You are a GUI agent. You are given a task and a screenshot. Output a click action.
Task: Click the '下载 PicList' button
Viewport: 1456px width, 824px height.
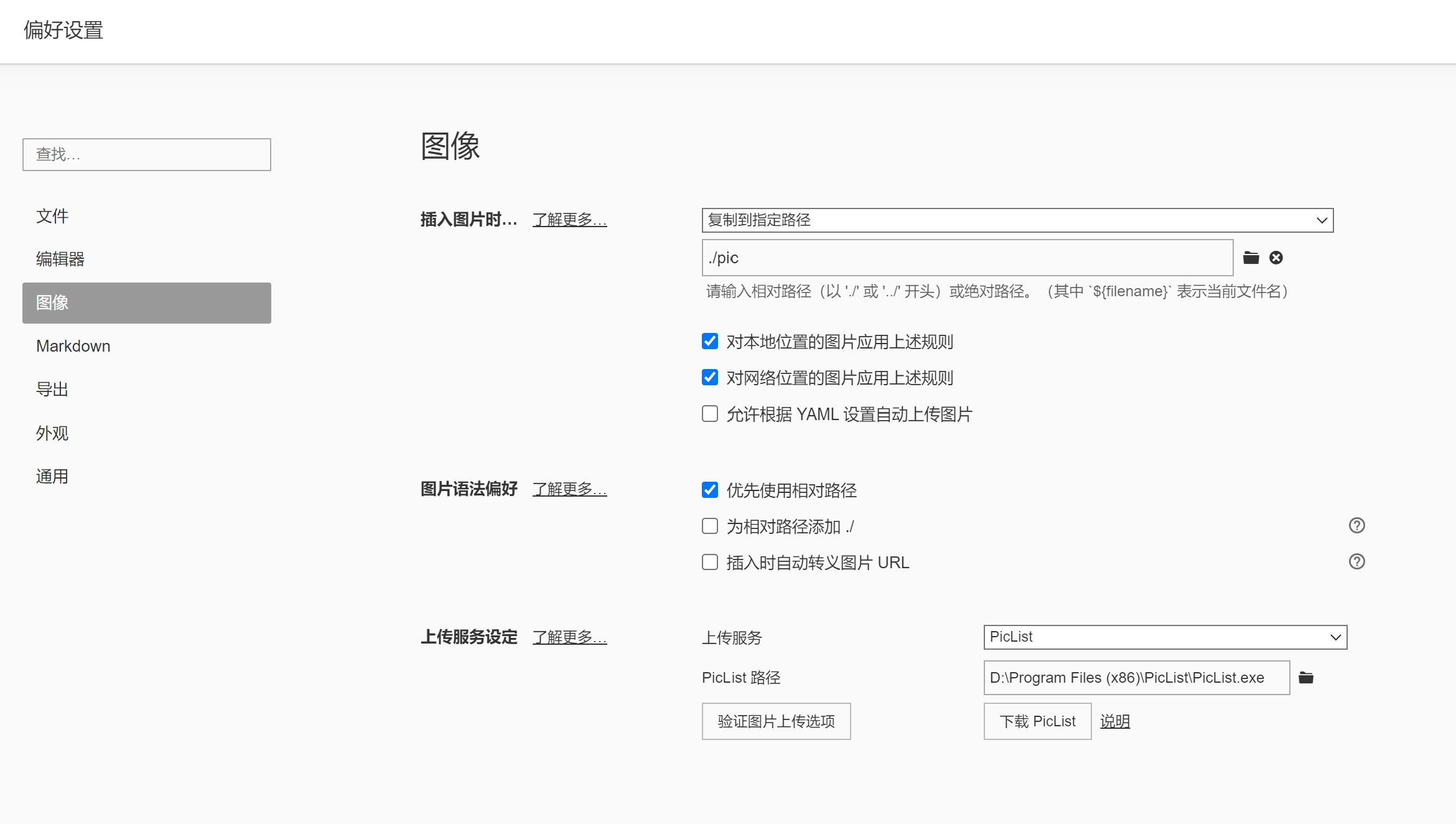pyautogui.click(x=1037, y=721)
